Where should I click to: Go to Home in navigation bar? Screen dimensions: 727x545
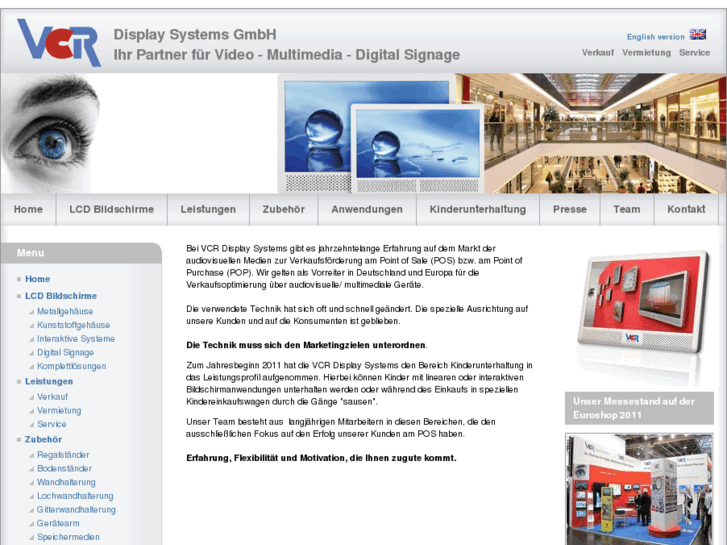[28, 209]
